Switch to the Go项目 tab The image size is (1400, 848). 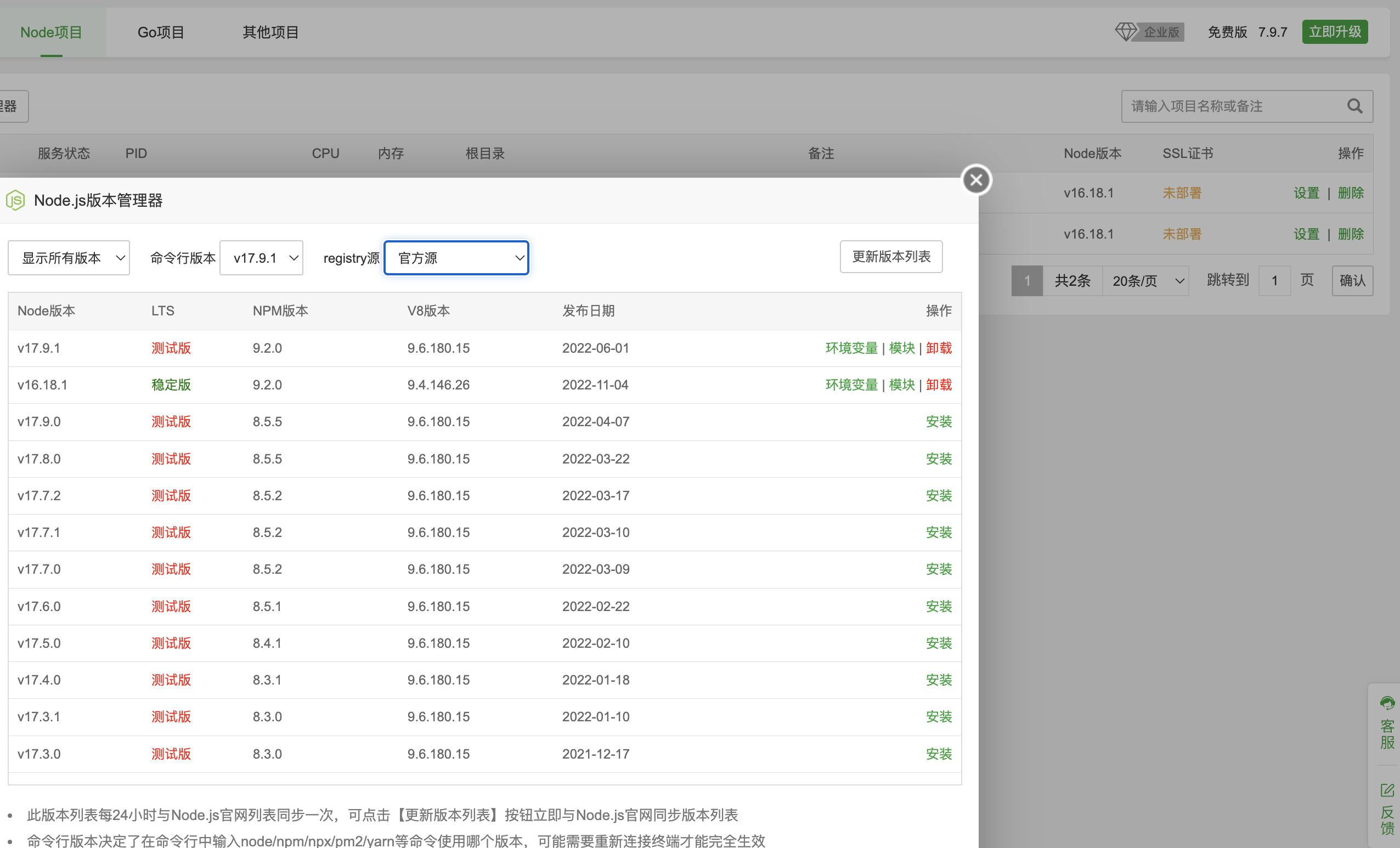tap(161, 32)
